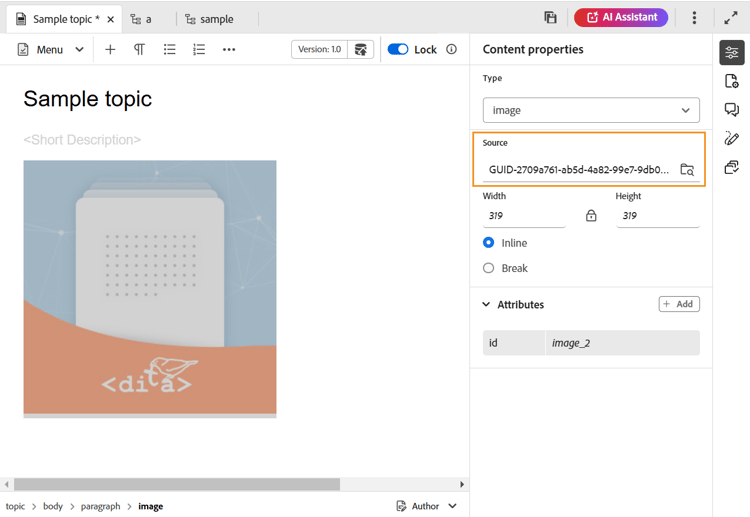This screenshot has width=750, height=517.
Task: Close the Sample topic tab
Action: click(x=110, y=19)
